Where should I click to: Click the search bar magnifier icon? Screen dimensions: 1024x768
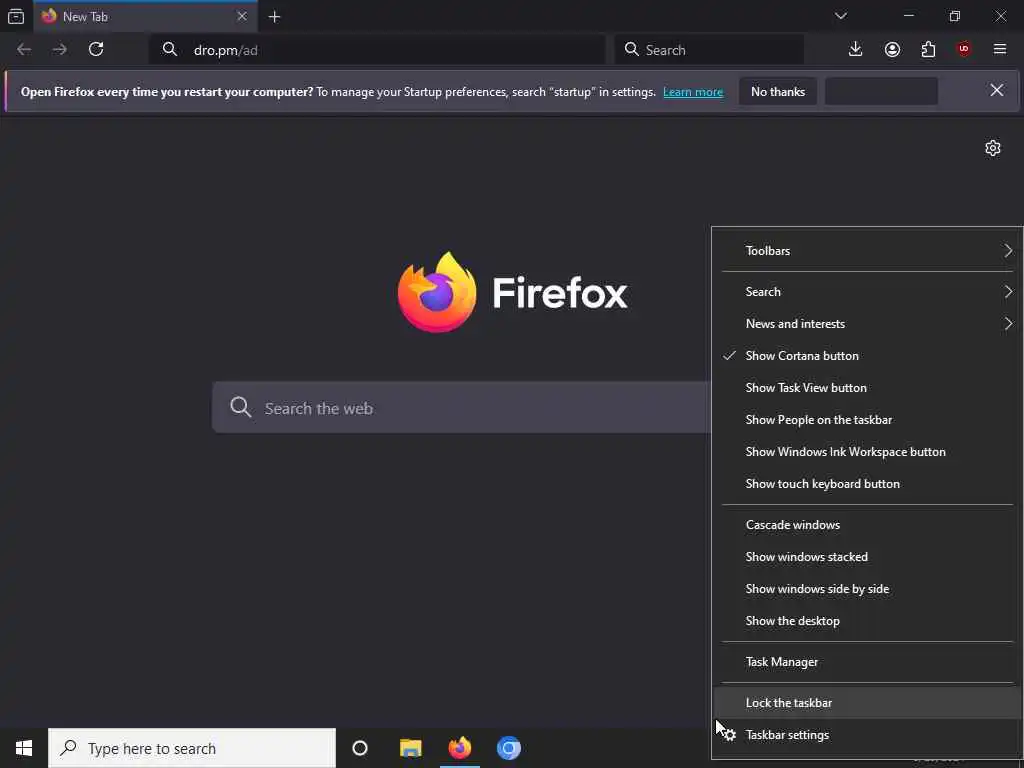632,50
